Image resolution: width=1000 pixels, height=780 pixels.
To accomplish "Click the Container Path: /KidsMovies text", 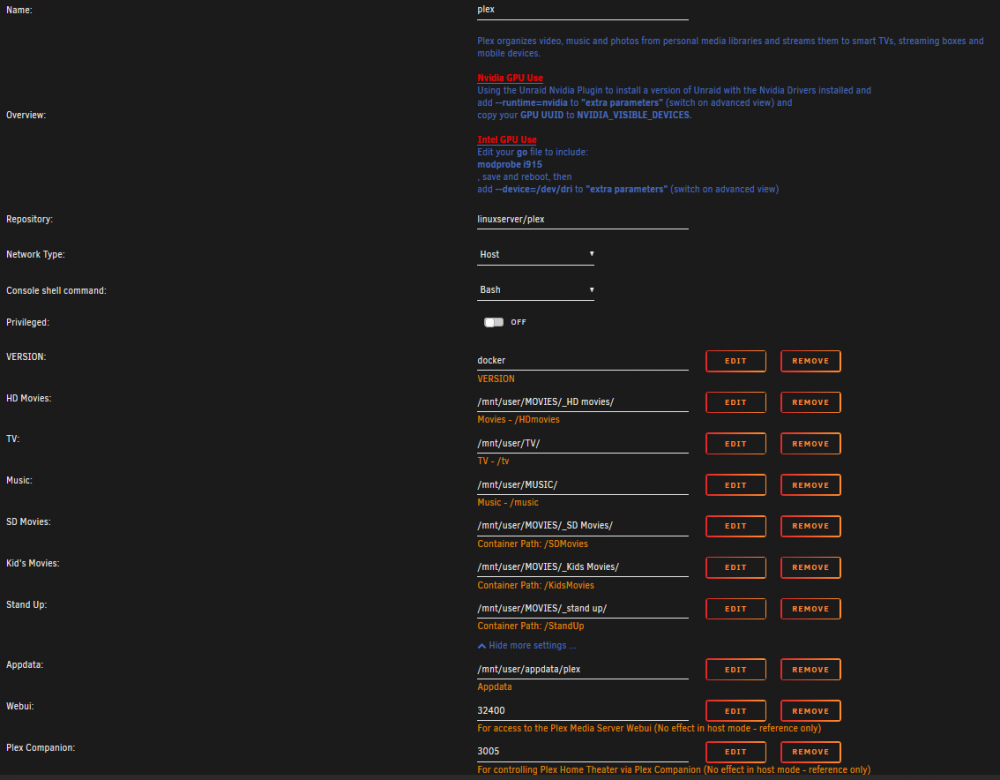I will tap(536, 585).
